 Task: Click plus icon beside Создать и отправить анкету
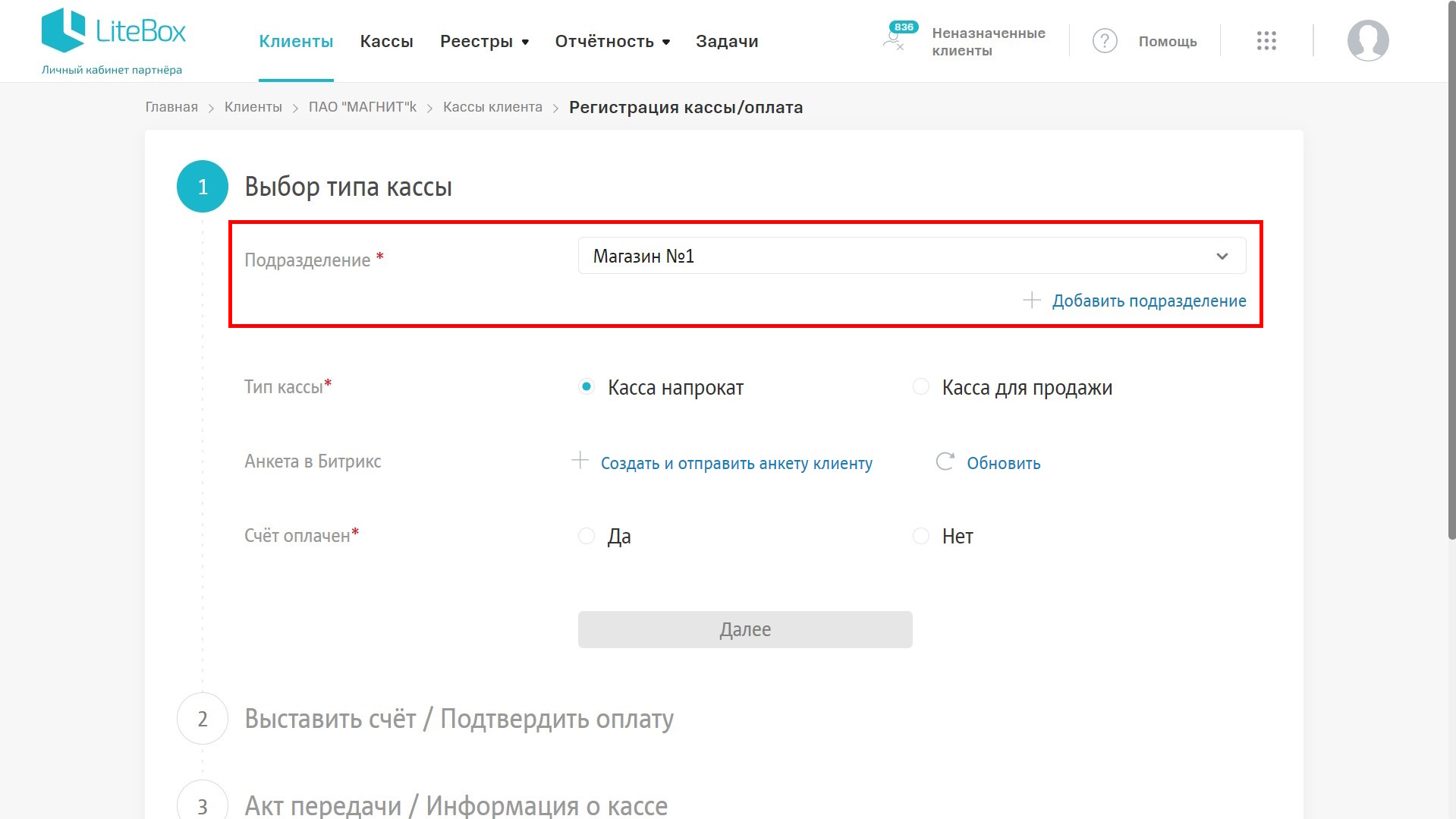pyautogui.click(x=580, y=461)
